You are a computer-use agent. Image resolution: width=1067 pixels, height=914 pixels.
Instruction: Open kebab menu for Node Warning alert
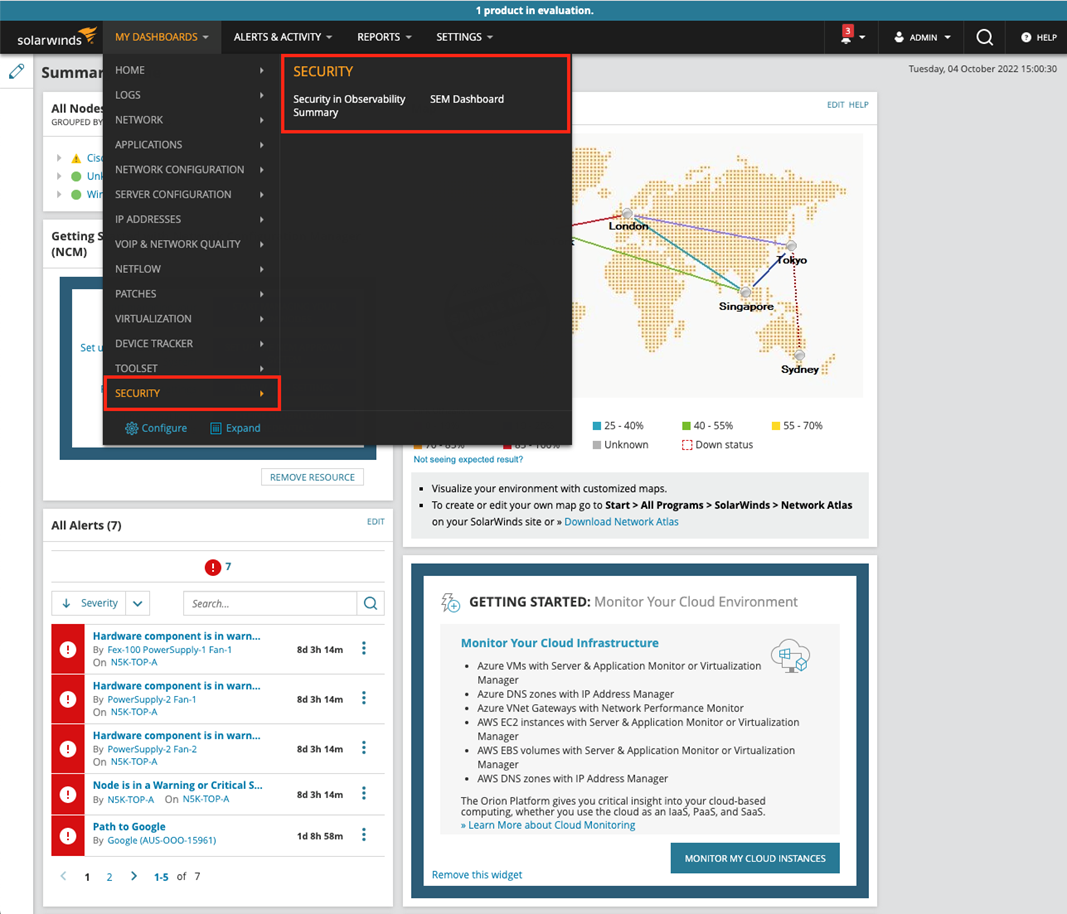click(364, 794)
